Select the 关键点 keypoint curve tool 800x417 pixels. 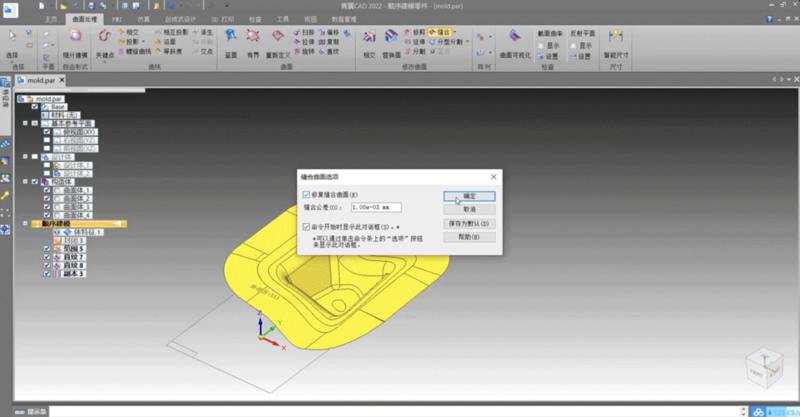tap(107, 44)
